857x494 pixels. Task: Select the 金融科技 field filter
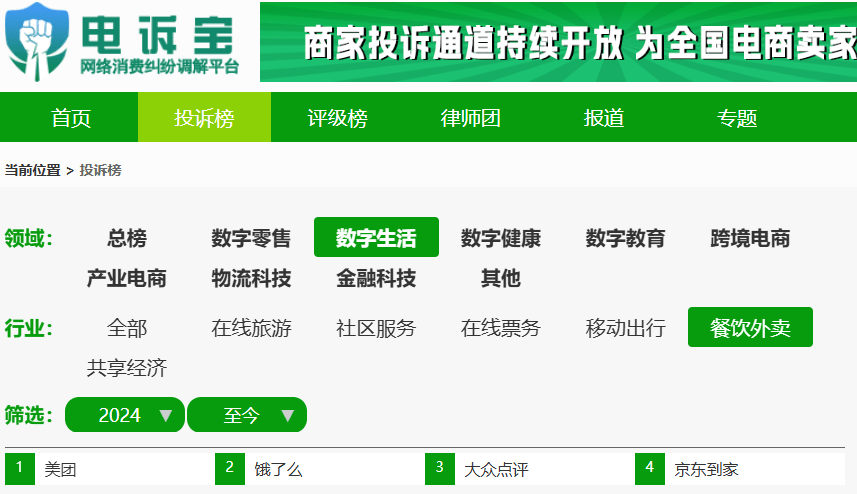pyautogui.click(x=376, y=278)
